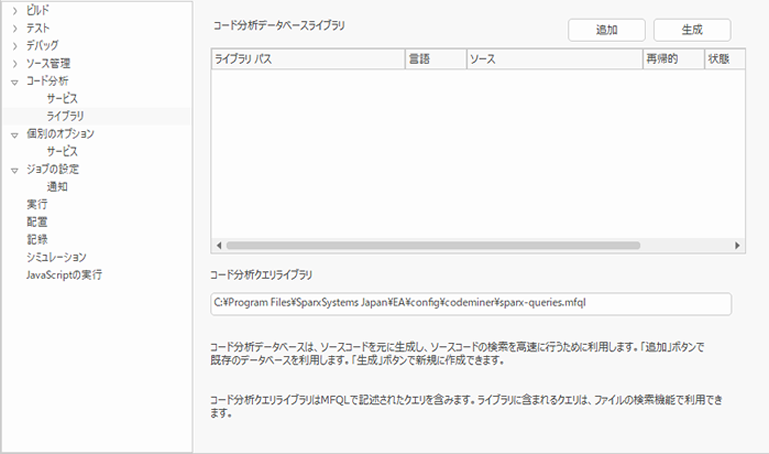
Task: Expand the テスト tree node
Action: click(x=14, y=28)
